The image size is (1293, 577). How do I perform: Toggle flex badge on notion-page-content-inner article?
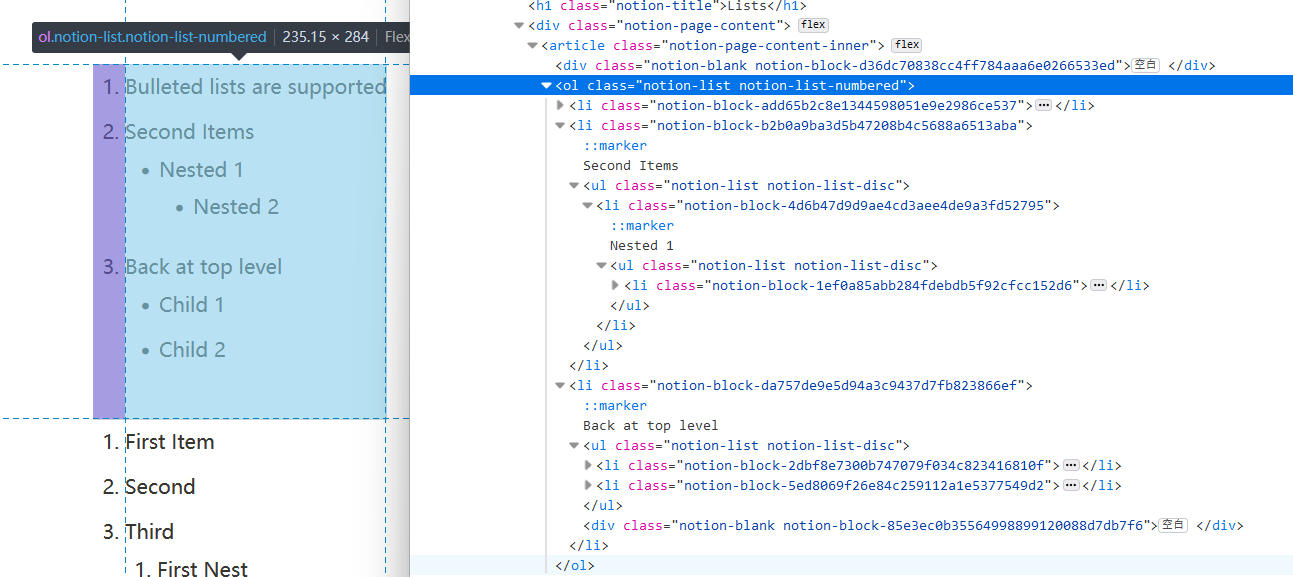(x=907, y=45)
